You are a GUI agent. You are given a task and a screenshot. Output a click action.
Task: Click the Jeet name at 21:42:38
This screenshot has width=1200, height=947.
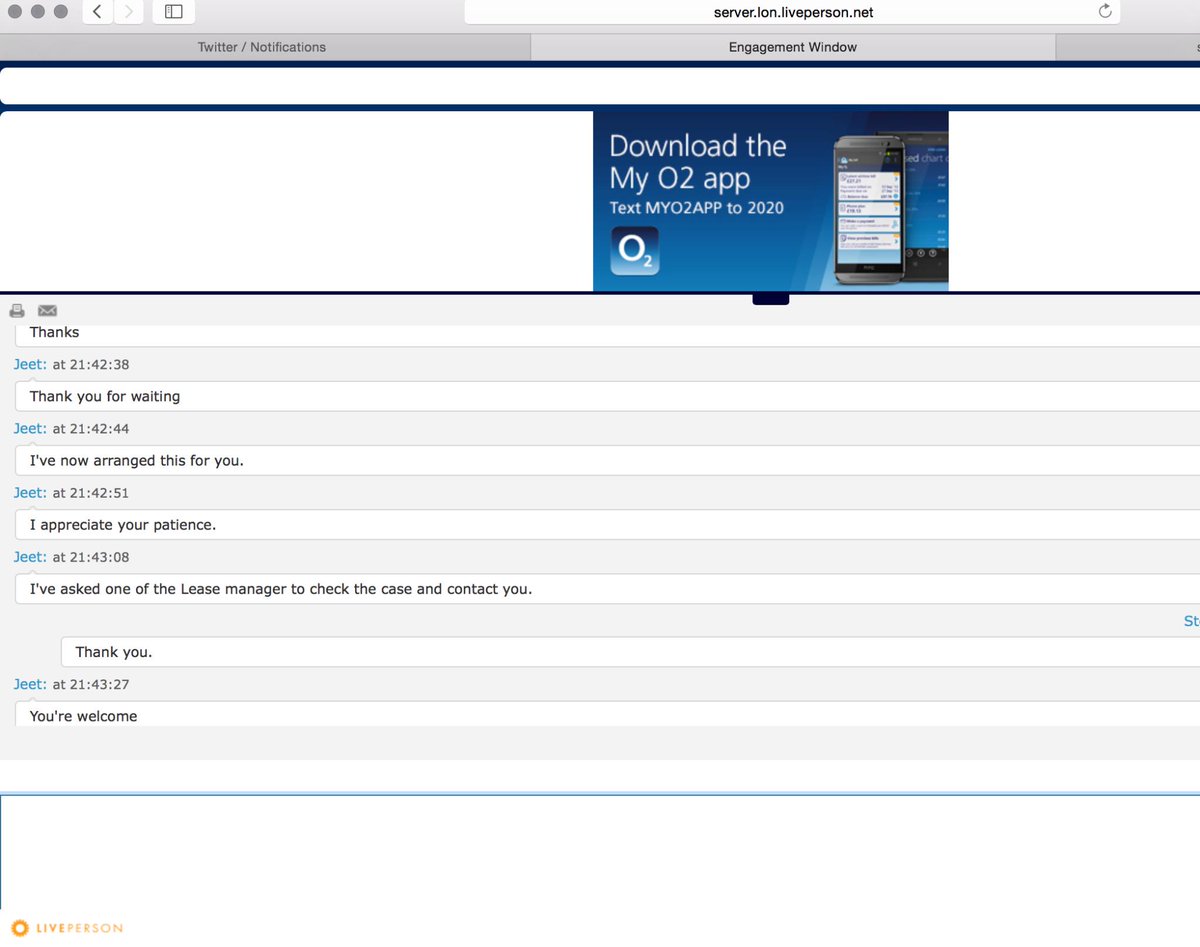pos(30,365)
